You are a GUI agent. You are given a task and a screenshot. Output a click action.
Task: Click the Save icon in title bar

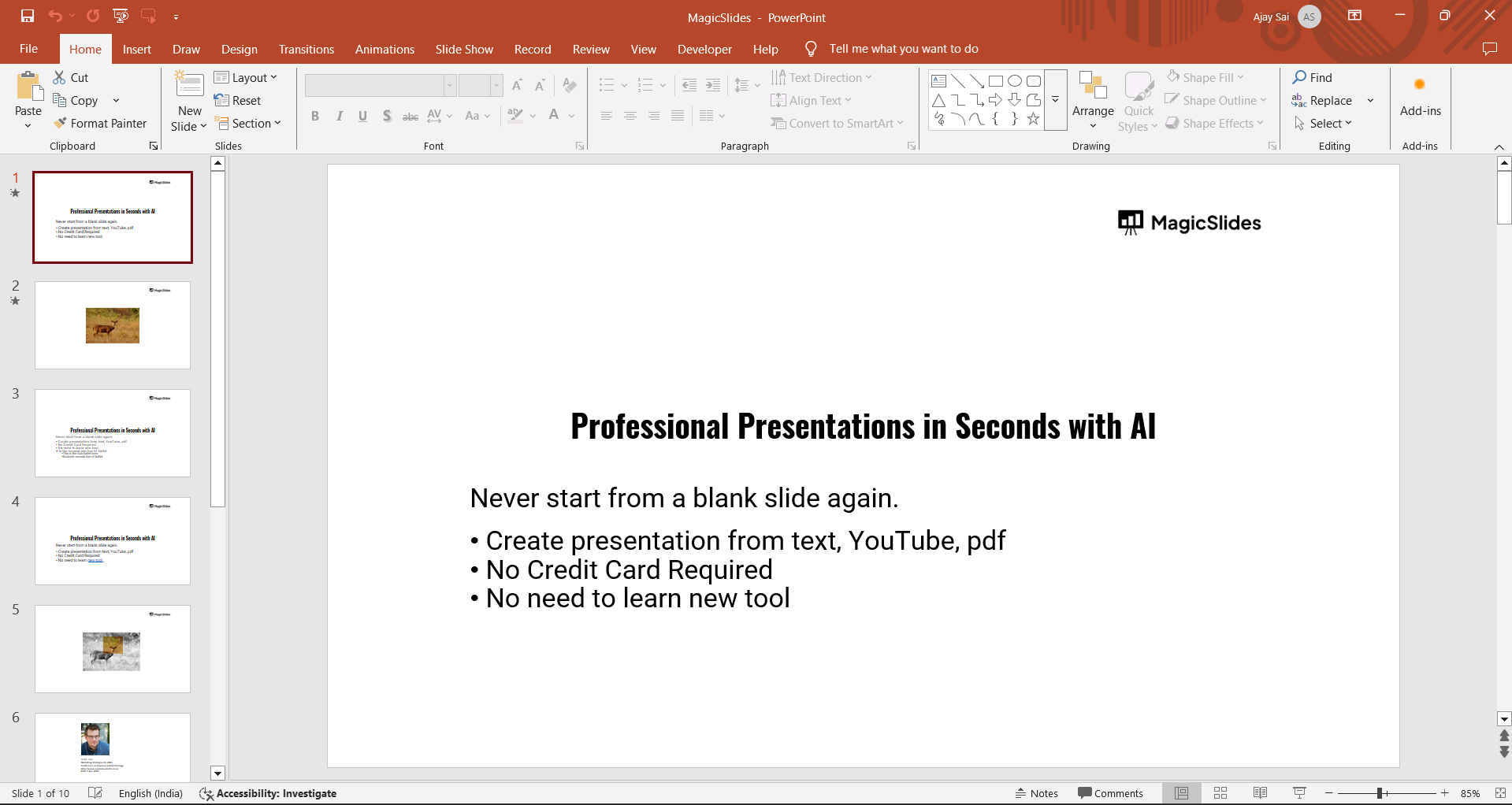(x=28, y=16)
